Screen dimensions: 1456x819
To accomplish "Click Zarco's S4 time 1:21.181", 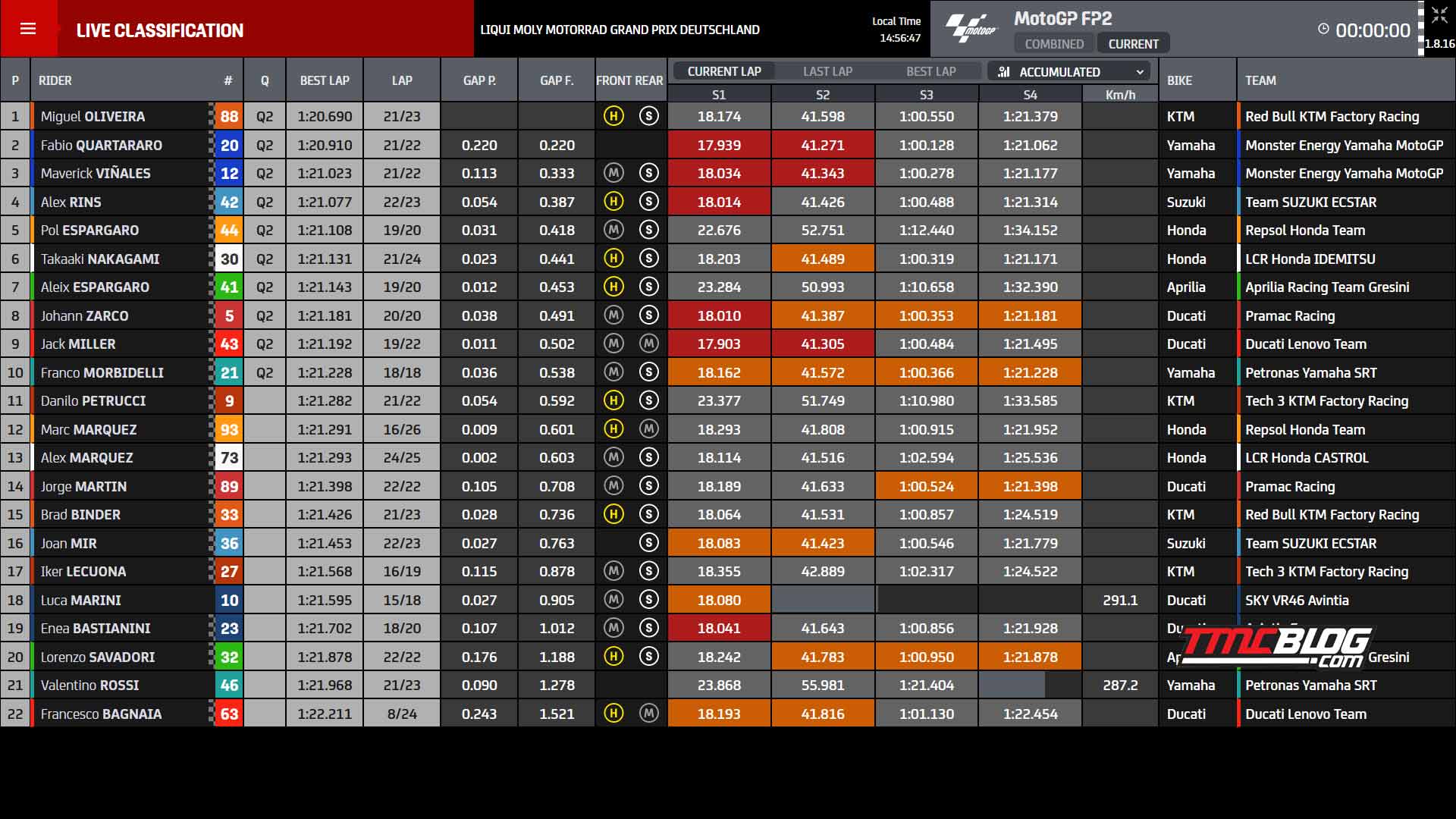I will (x=1030, y=315).
